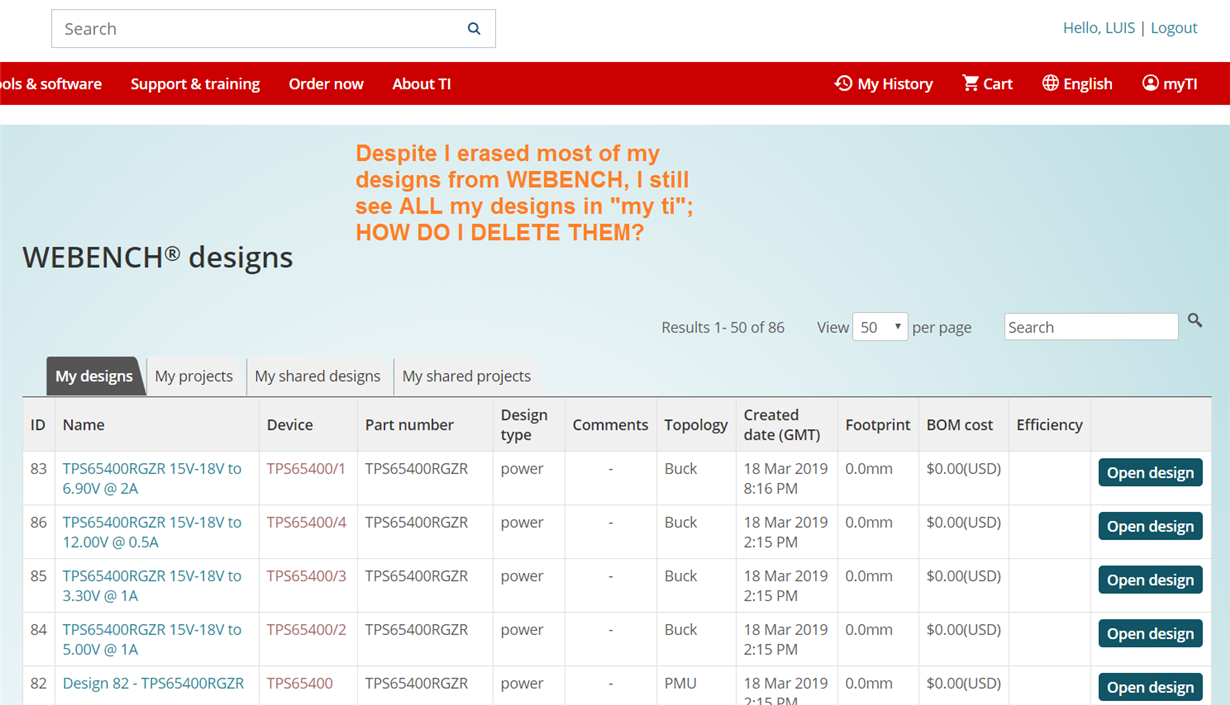This screenshot has width=1230, height=705.
Task: Click device link TPS65400 in row 82
Action: tap(299, 683)
